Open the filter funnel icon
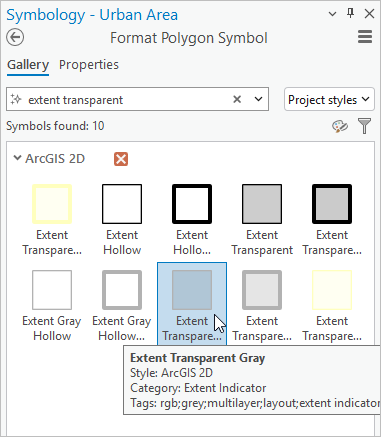This screenshot has width=381, height=437. [364, 126]
